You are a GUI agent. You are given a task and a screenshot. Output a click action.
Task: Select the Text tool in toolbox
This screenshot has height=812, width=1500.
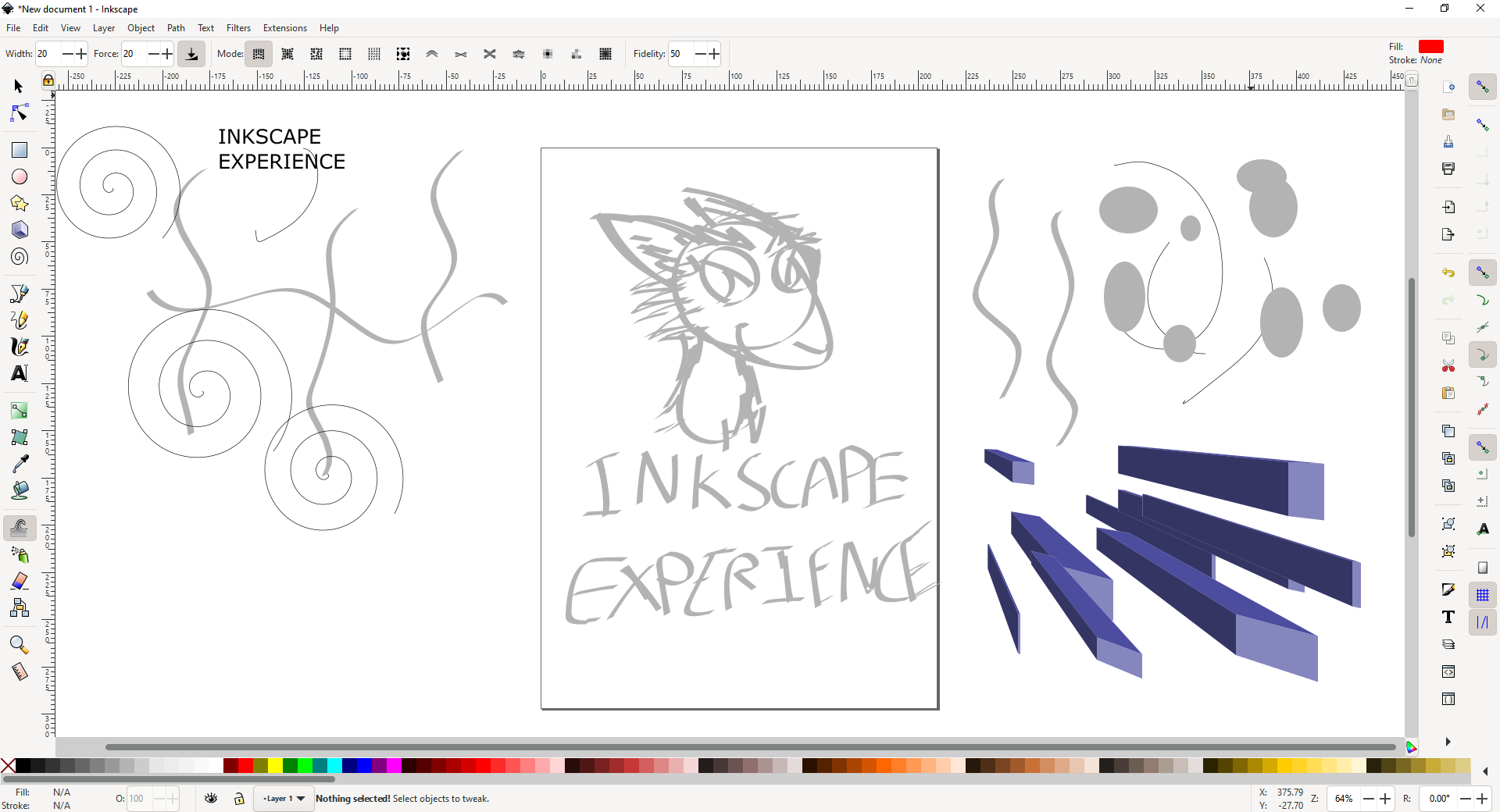(x=19, y=373)
